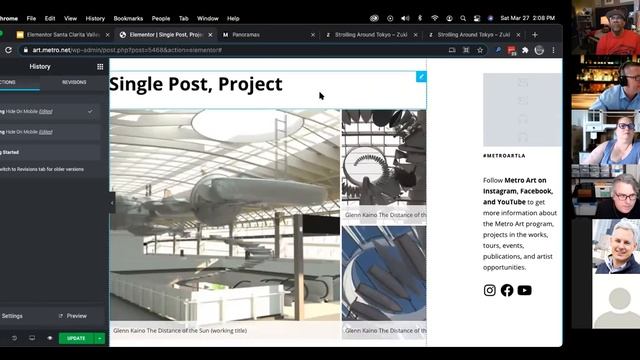The width and height of the screenshot is (640, 360).
Task: Click the Creative Cloud menu bar icon
Action: (x=374, y=18)
